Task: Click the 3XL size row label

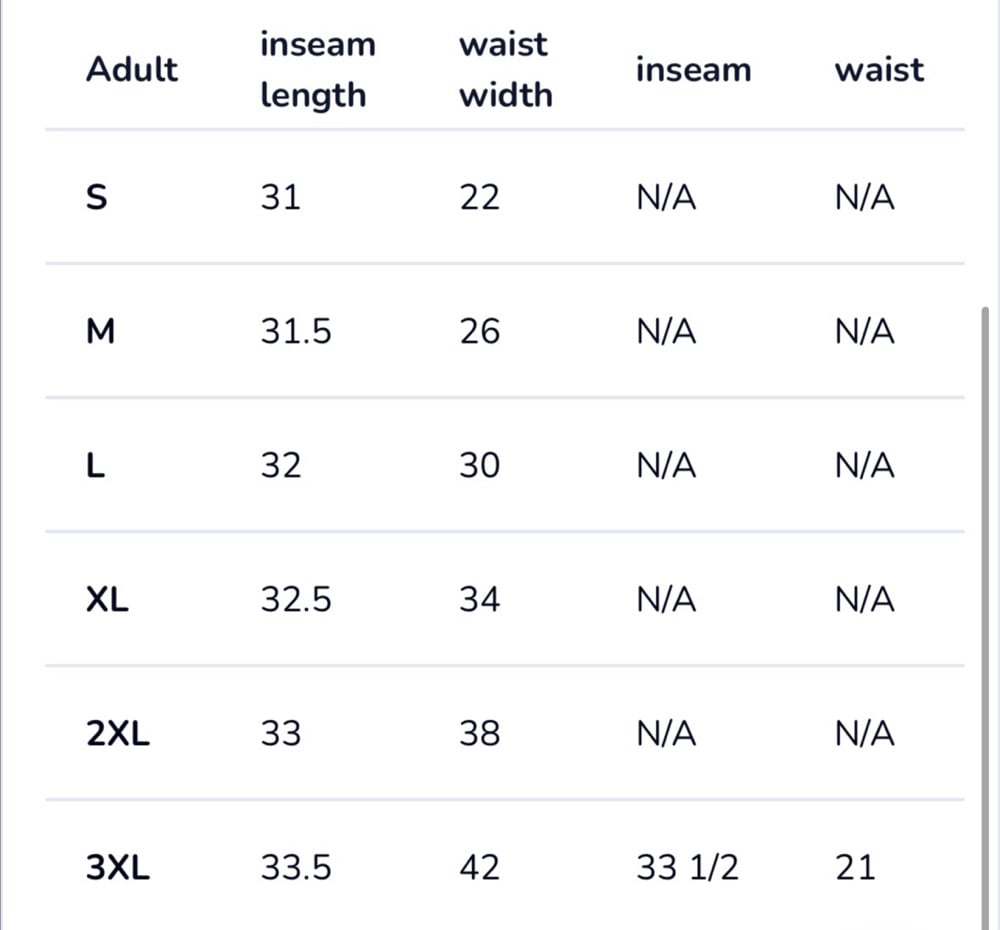Action: click(x=118, y=867)
